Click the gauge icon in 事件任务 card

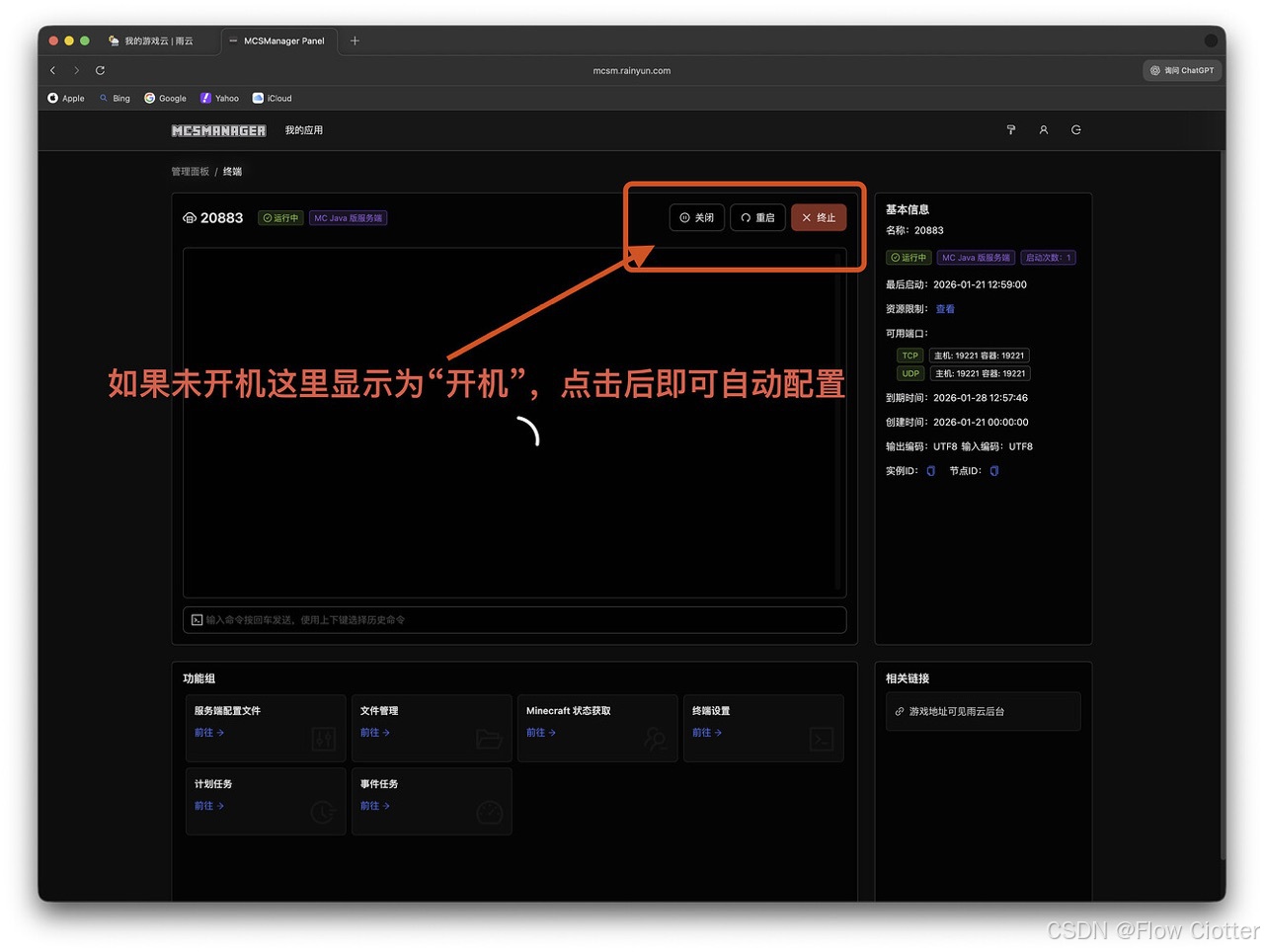[x=490, y=812]
